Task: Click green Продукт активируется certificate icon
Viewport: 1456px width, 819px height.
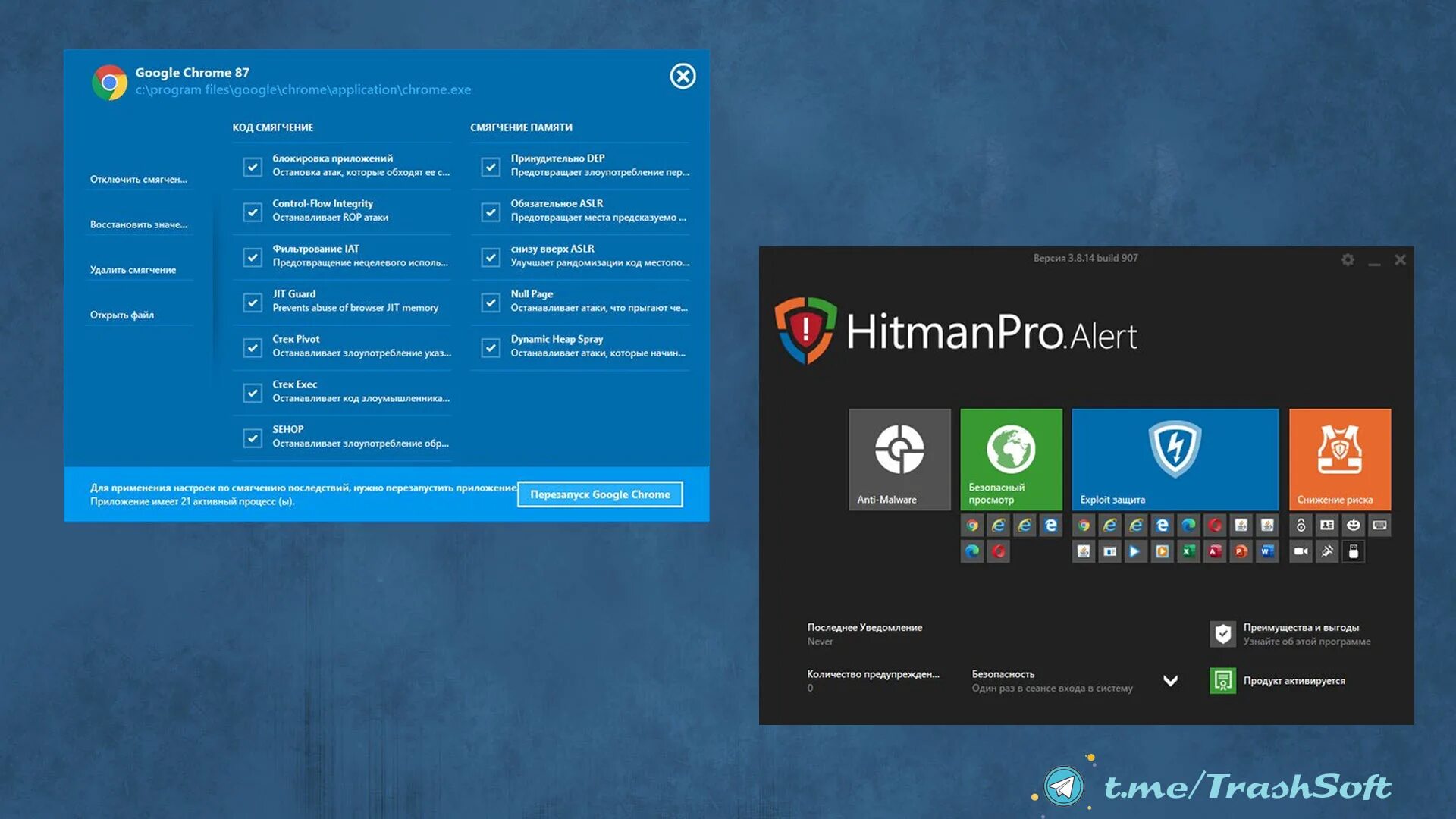Action: click(x=1222, y=680)
